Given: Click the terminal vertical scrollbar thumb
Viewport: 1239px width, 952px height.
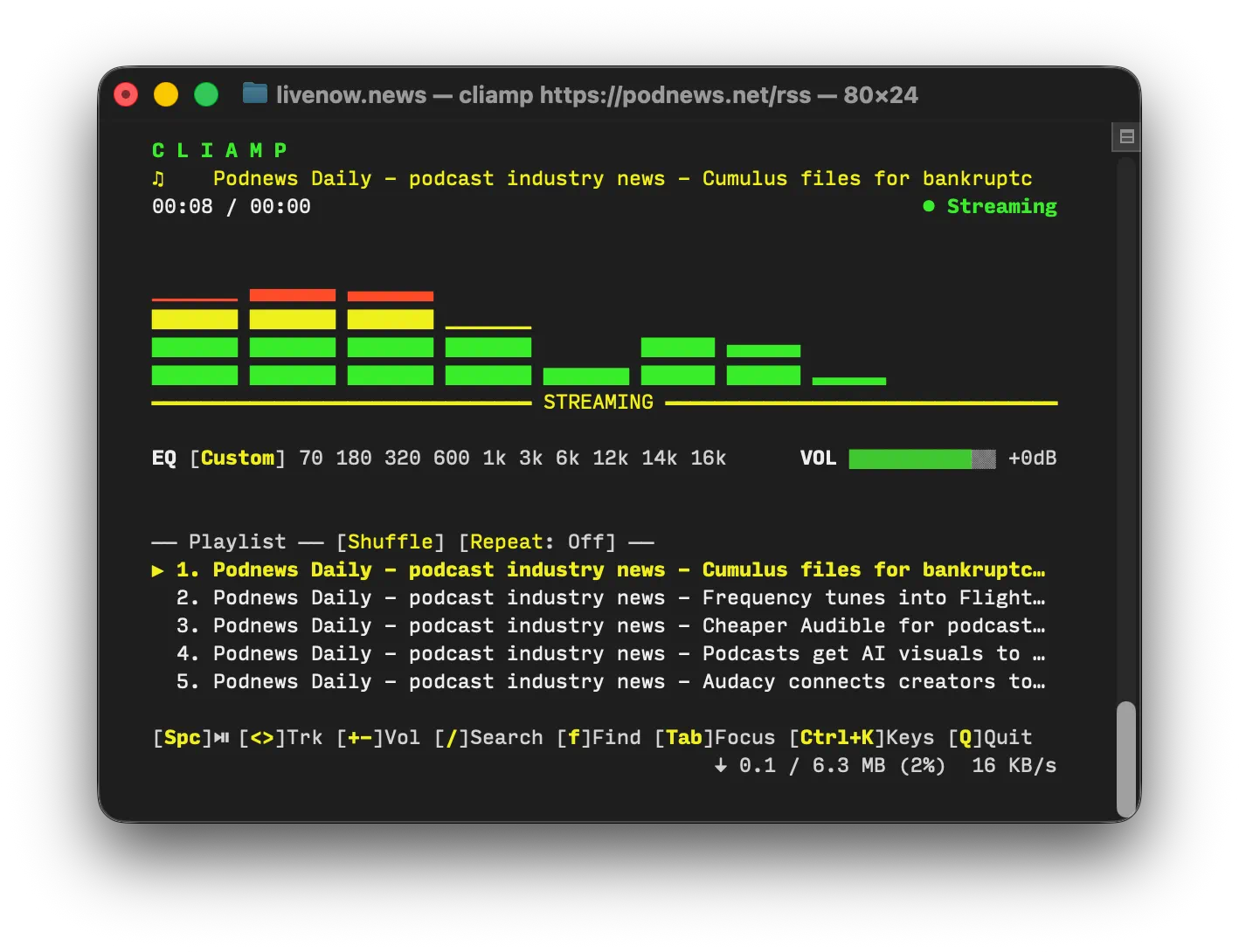Looking at the screenshot, I should pos(1126,758).
